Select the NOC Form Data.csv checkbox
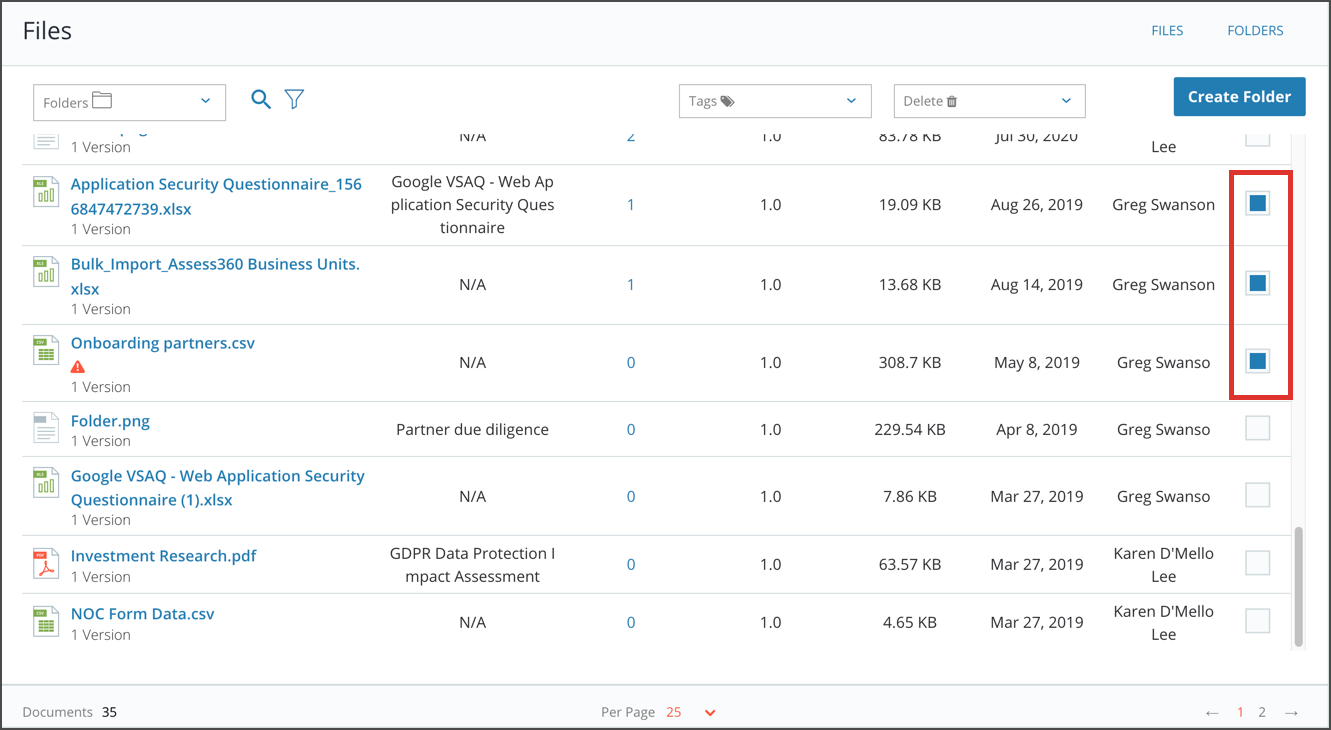The image size is (1331, 730). click(x=1258, y=621)
